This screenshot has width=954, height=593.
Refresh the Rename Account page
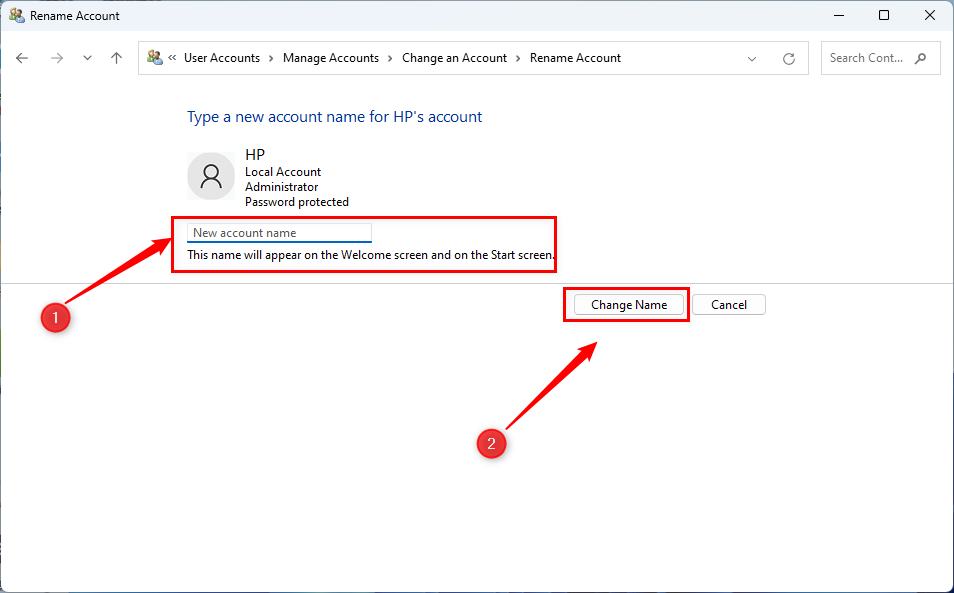tap(789, 58)
